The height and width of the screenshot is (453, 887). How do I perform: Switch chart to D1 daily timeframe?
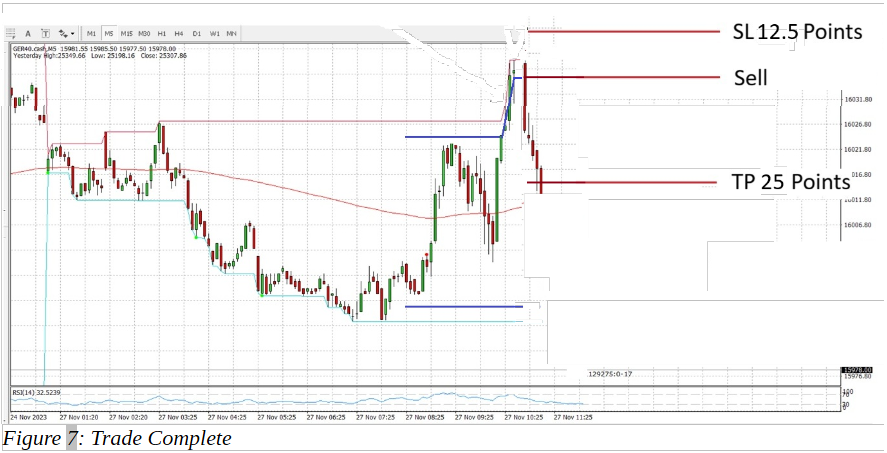coord(197,34)
